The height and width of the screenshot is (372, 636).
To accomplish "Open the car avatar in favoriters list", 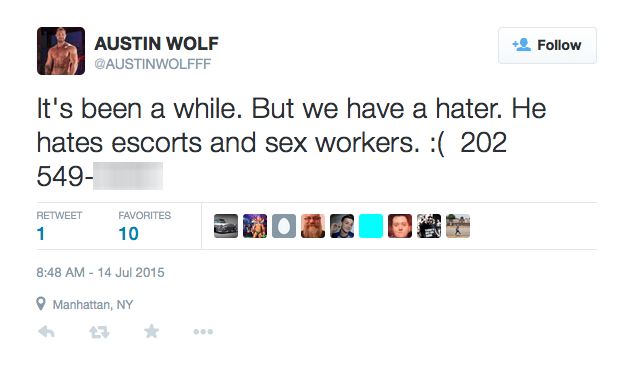I will click(x=226, y=226).
